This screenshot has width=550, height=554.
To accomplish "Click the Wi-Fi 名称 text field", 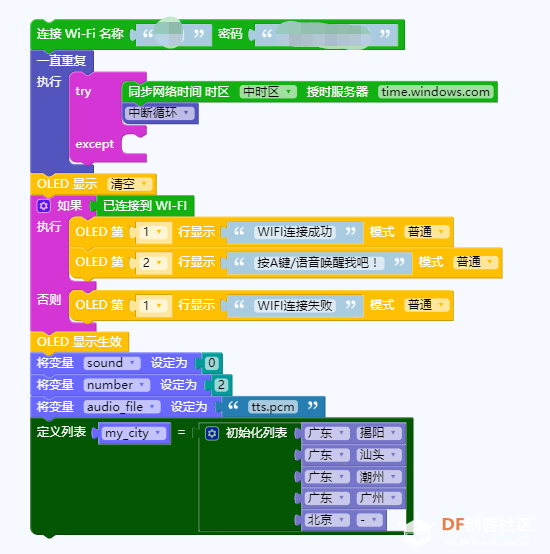I will tap(173, 34).
